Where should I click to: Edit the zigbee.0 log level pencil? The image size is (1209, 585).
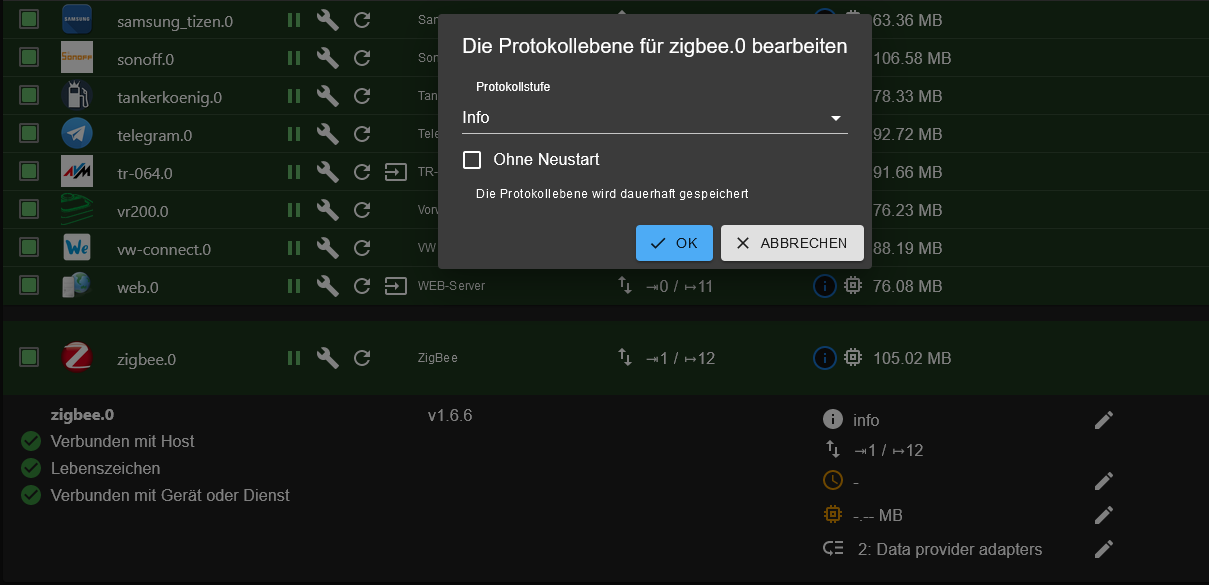1103,420
